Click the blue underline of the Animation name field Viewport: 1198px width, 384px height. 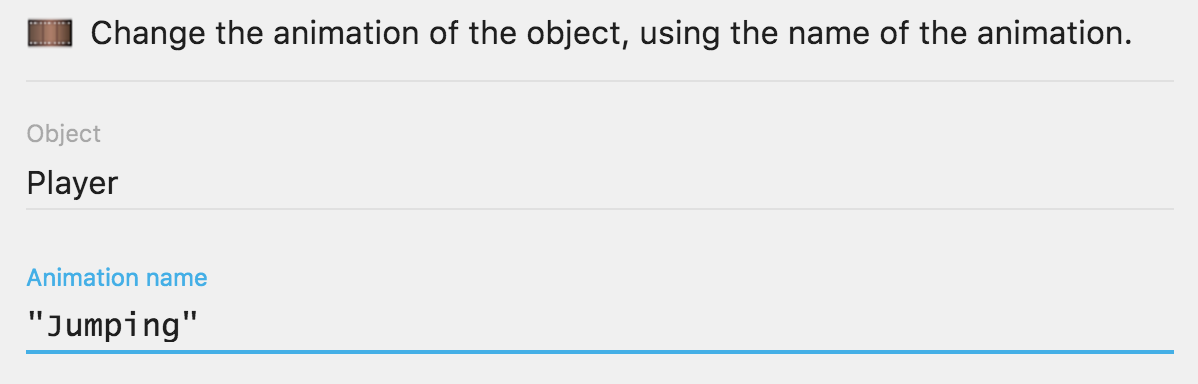(x=600, y=352)
